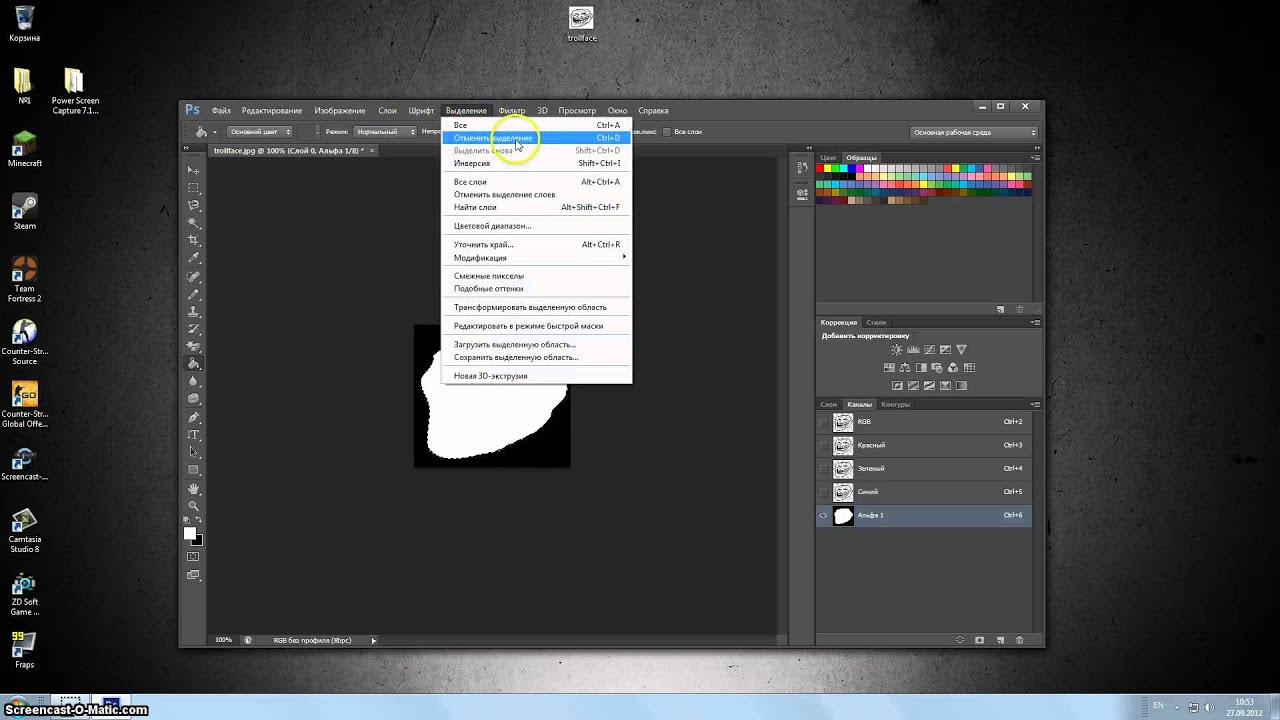1280x720 pixels.
Task: Open the Swatches panel options menu
Action: click(1035, 158)
